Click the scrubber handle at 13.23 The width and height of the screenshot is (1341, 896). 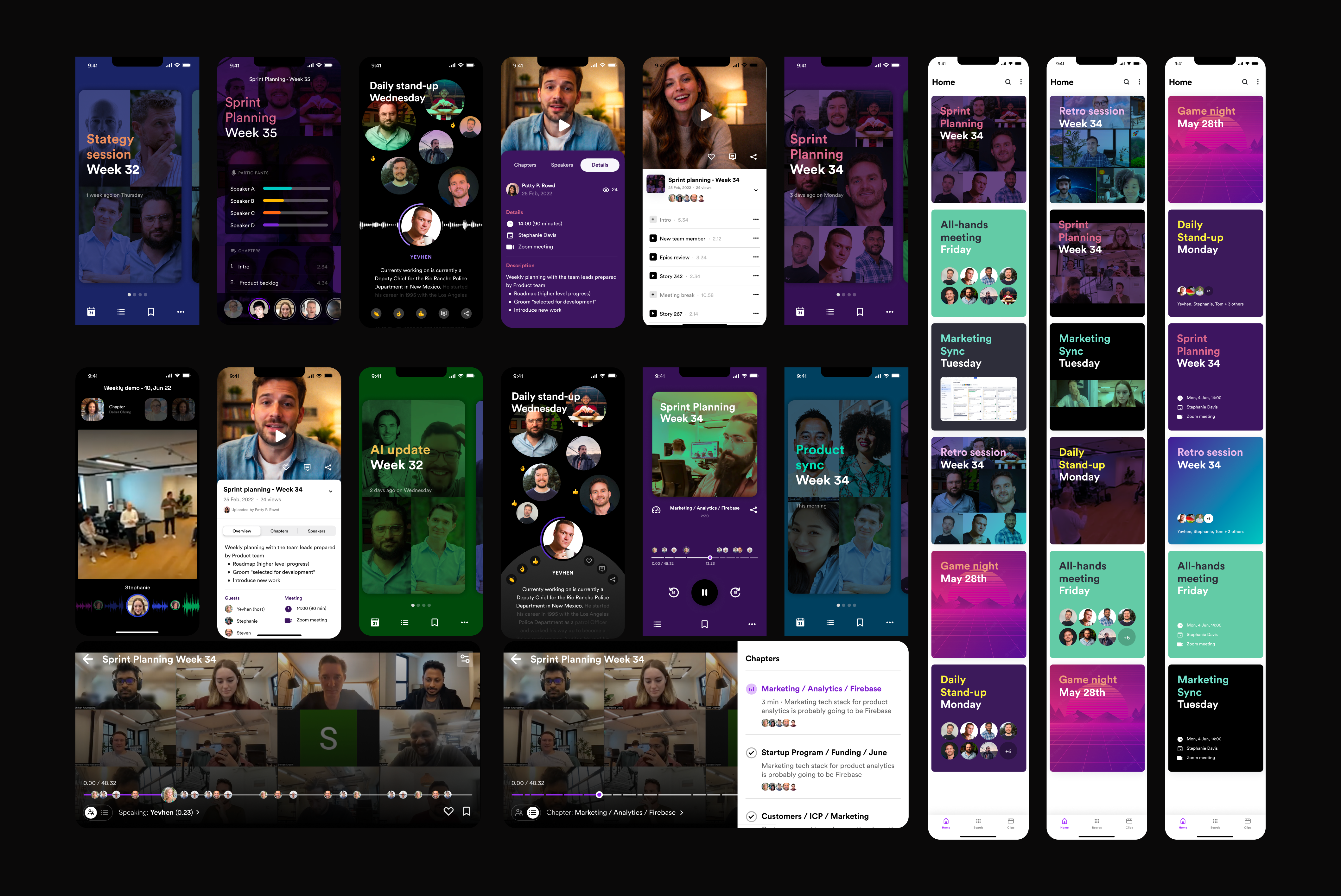pos(710,557)
